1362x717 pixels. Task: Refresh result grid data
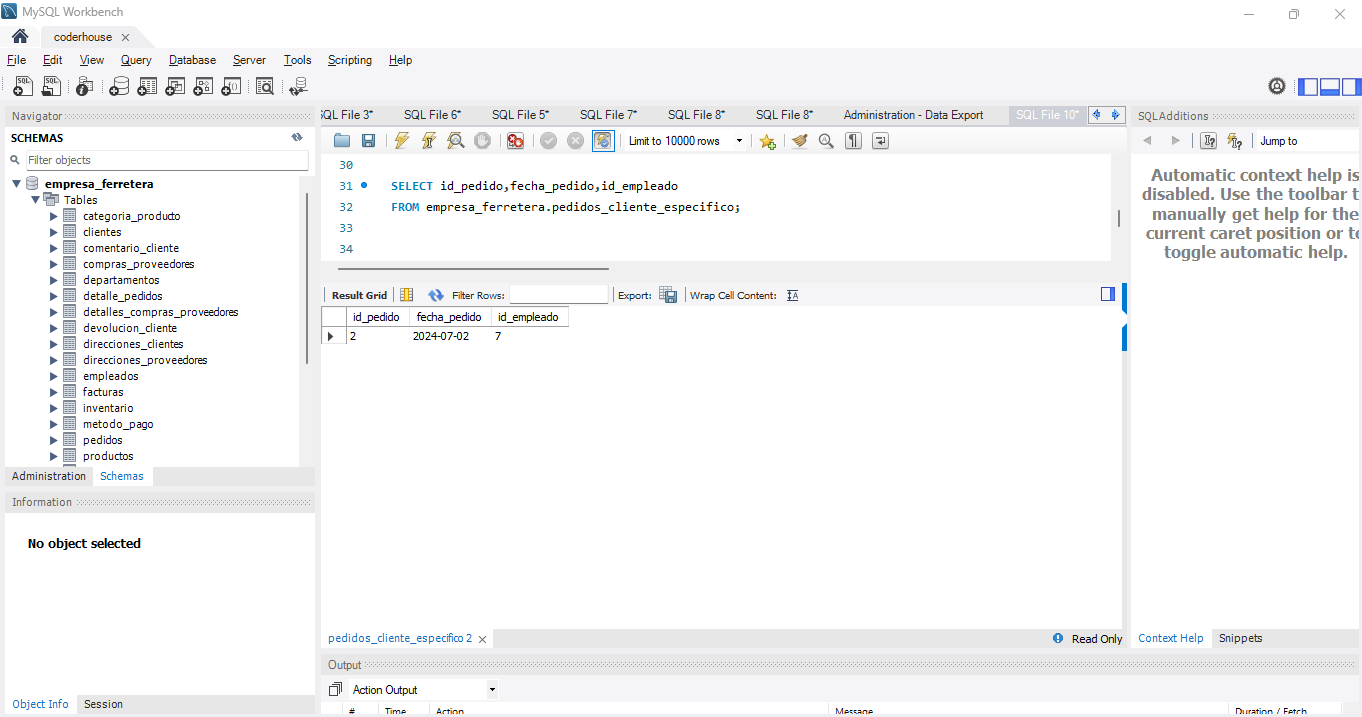click(436, 295)
